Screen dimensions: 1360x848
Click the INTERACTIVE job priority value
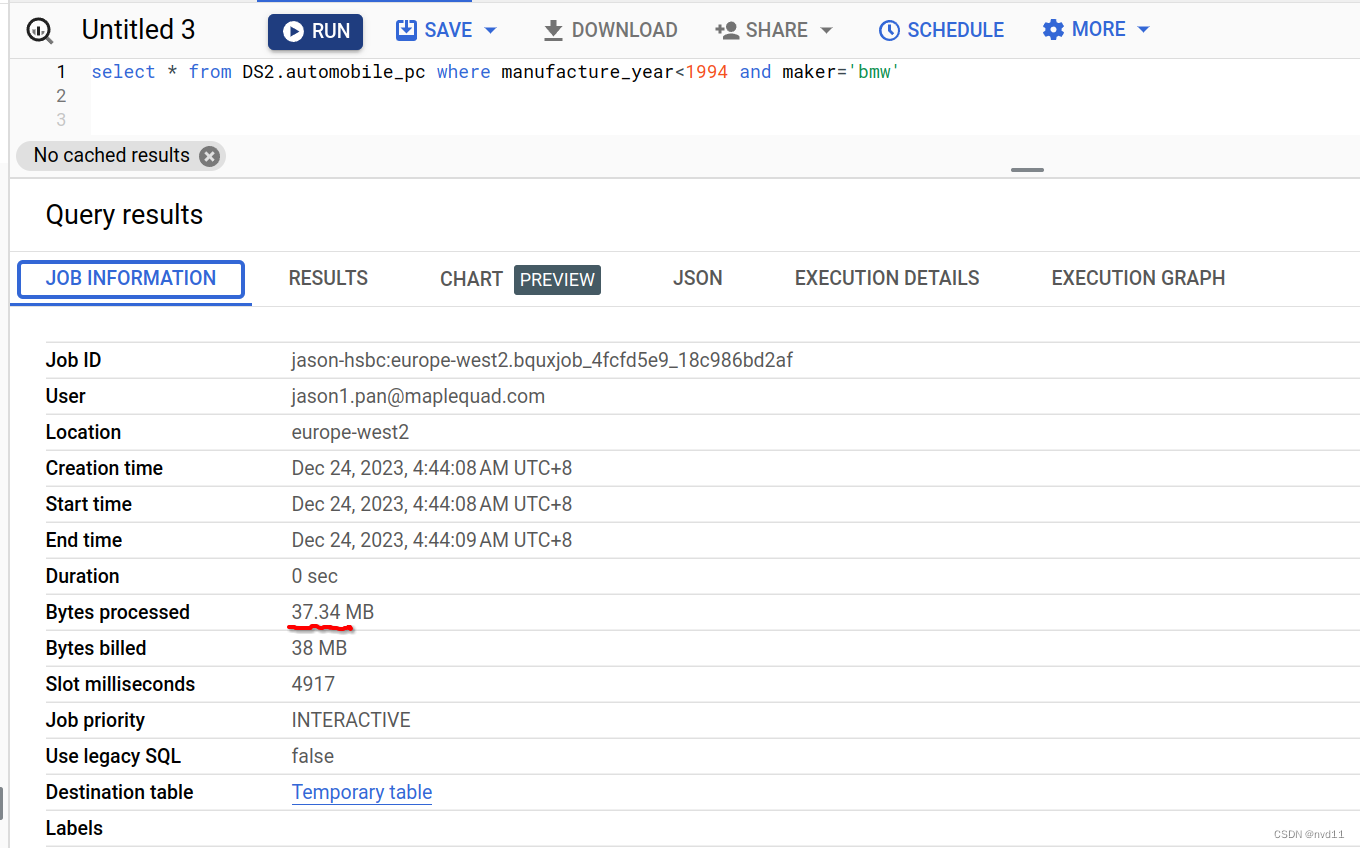click(351, 720)
